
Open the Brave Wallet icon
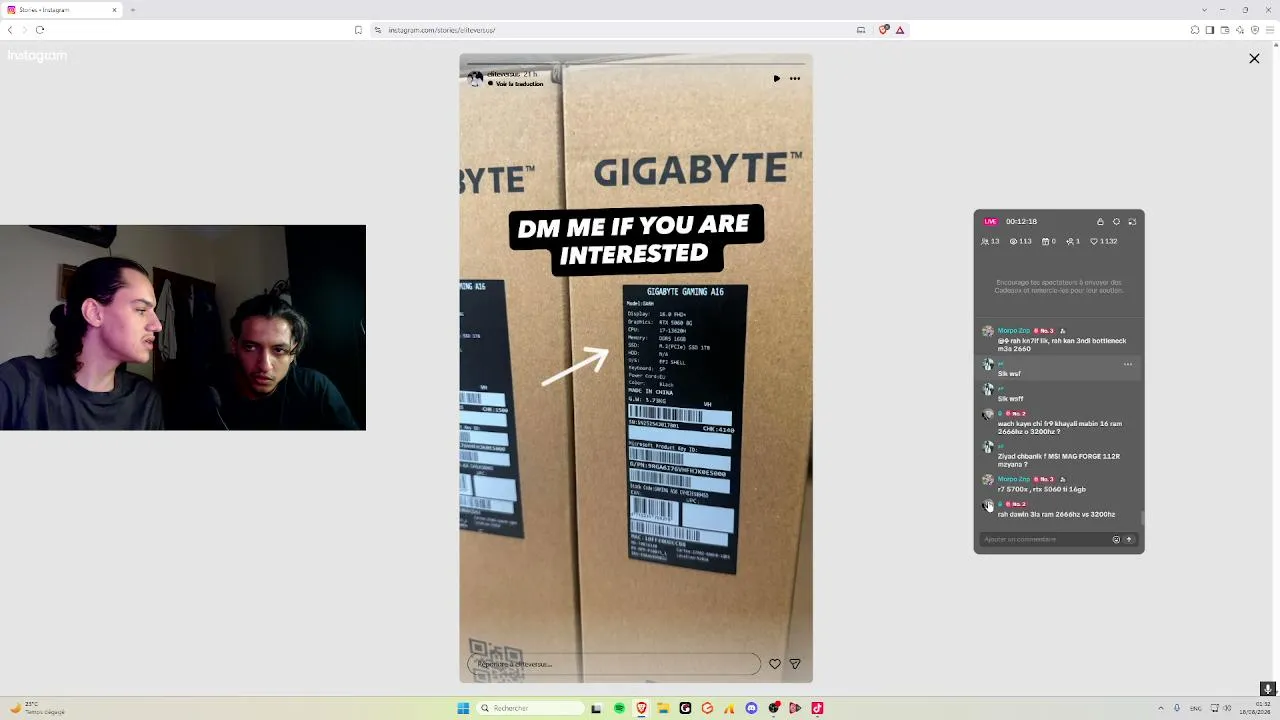coord(1225,30)
